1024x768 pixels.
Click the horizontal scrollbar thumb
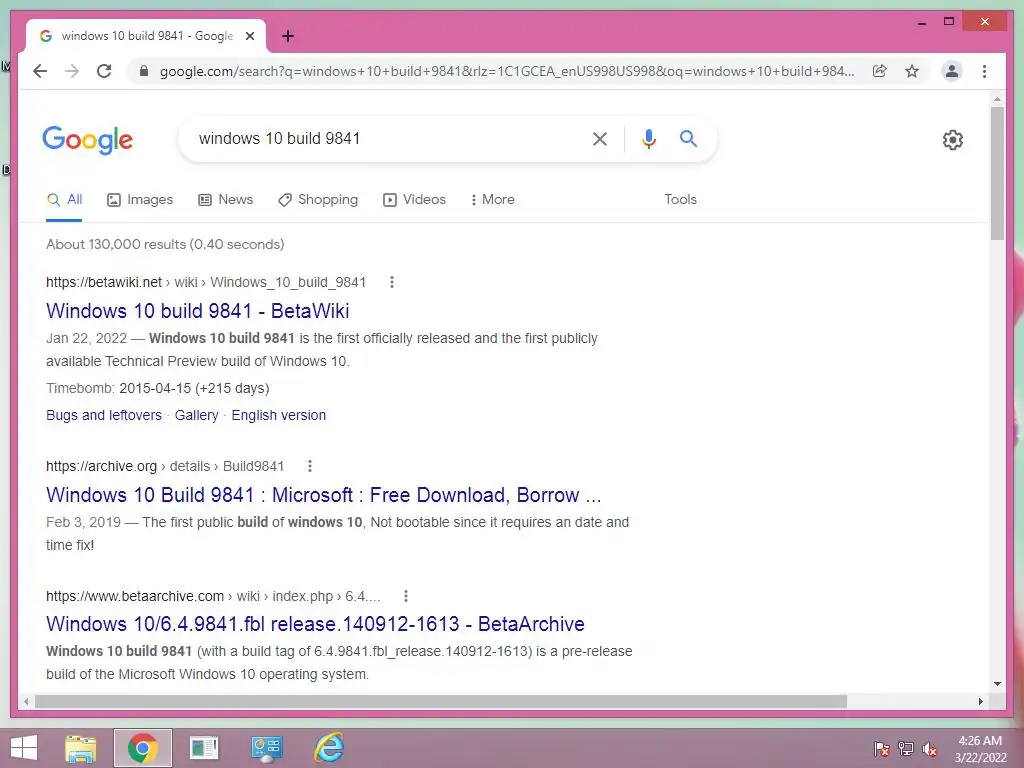click(441, 701)
